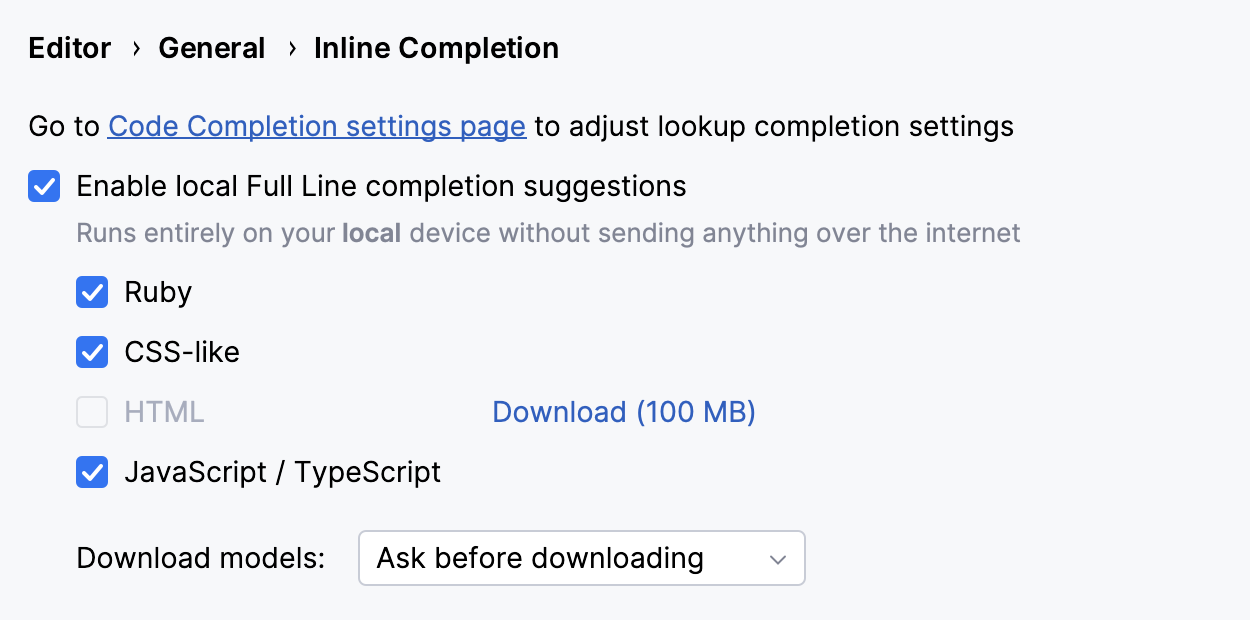The height and width of the screenshot is (620, 1250).
Task: Open the Code Completion settings page link
Action: coord(317,126)
